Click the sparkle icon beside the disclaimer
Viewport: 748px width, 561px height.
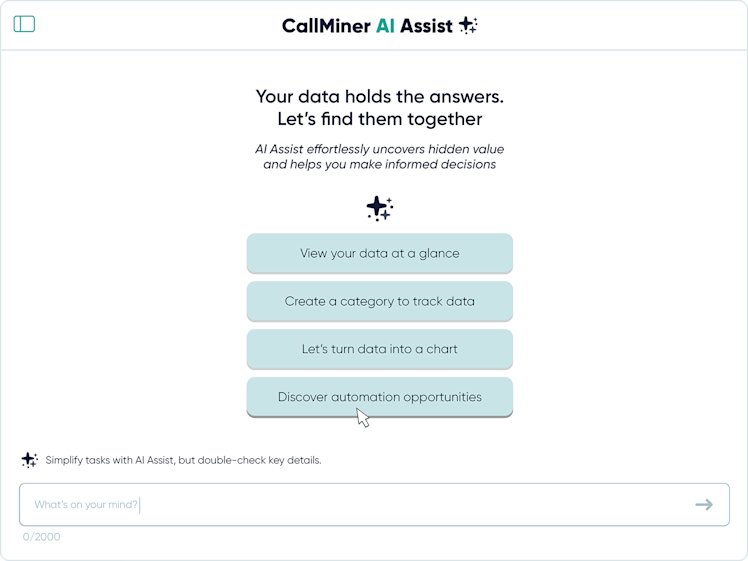29,460
